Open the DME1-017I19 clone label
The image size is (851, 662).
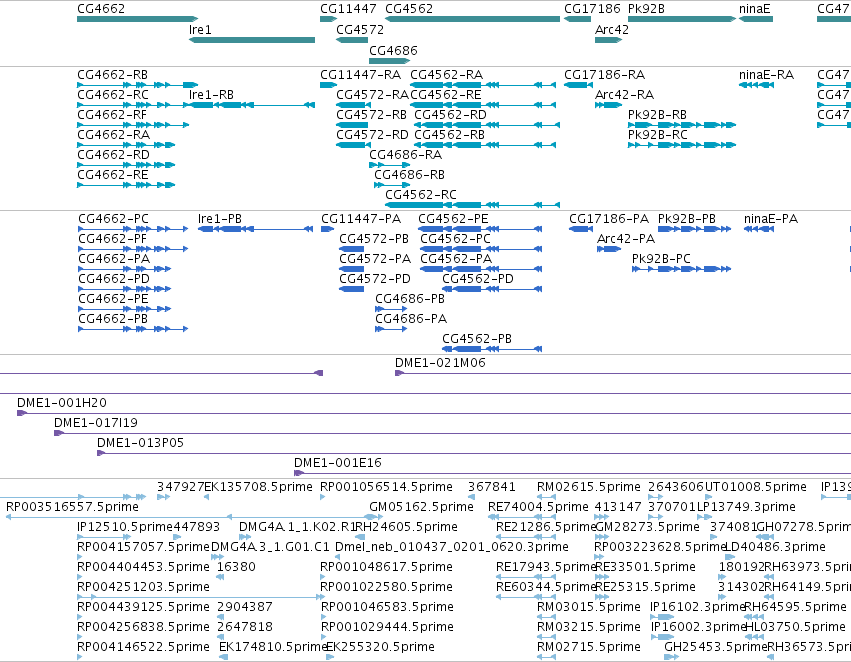96,423
